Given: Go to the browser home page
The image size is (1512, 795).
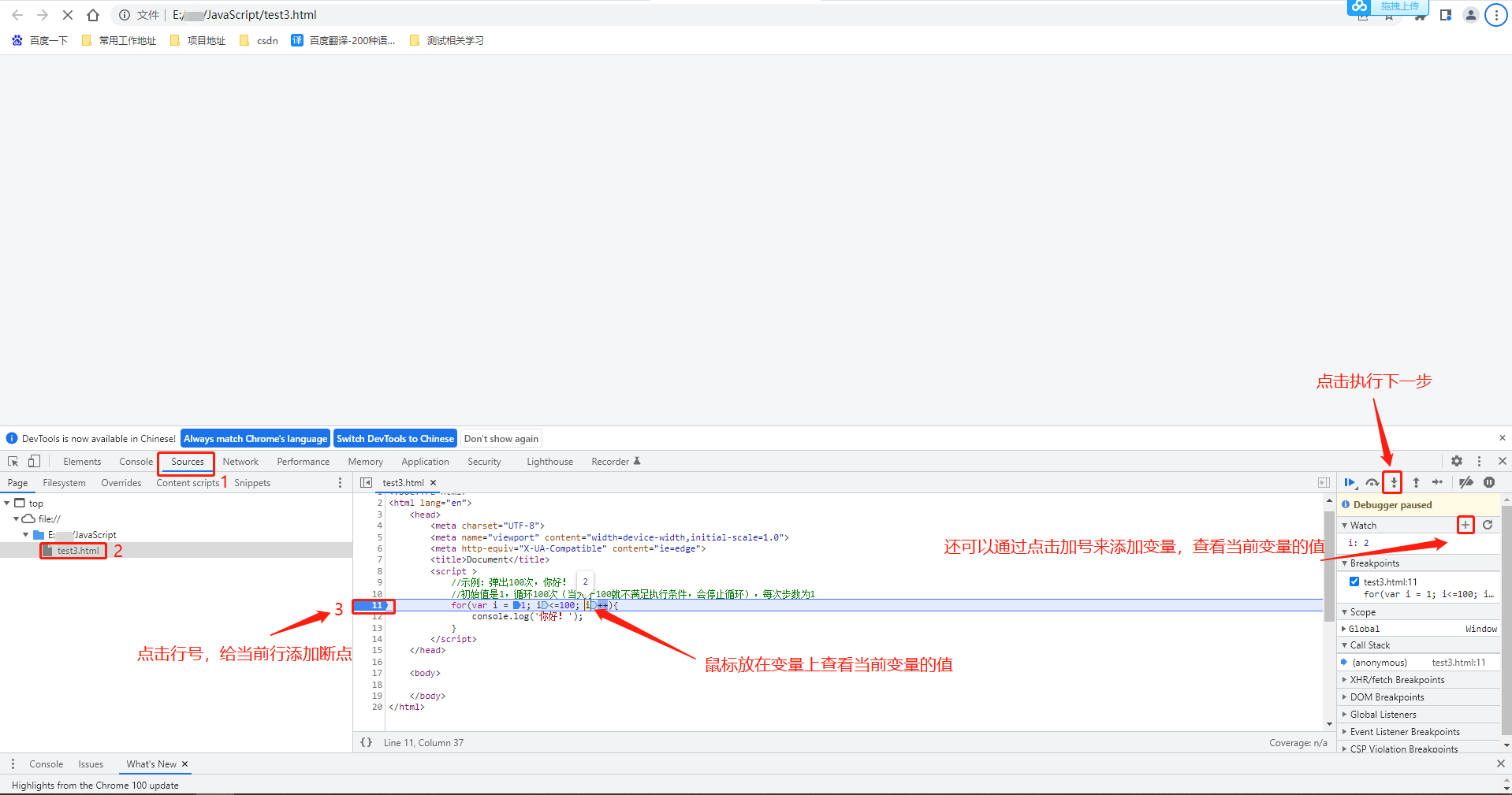Looking at the screenshot, I should [x=93, y=15].
